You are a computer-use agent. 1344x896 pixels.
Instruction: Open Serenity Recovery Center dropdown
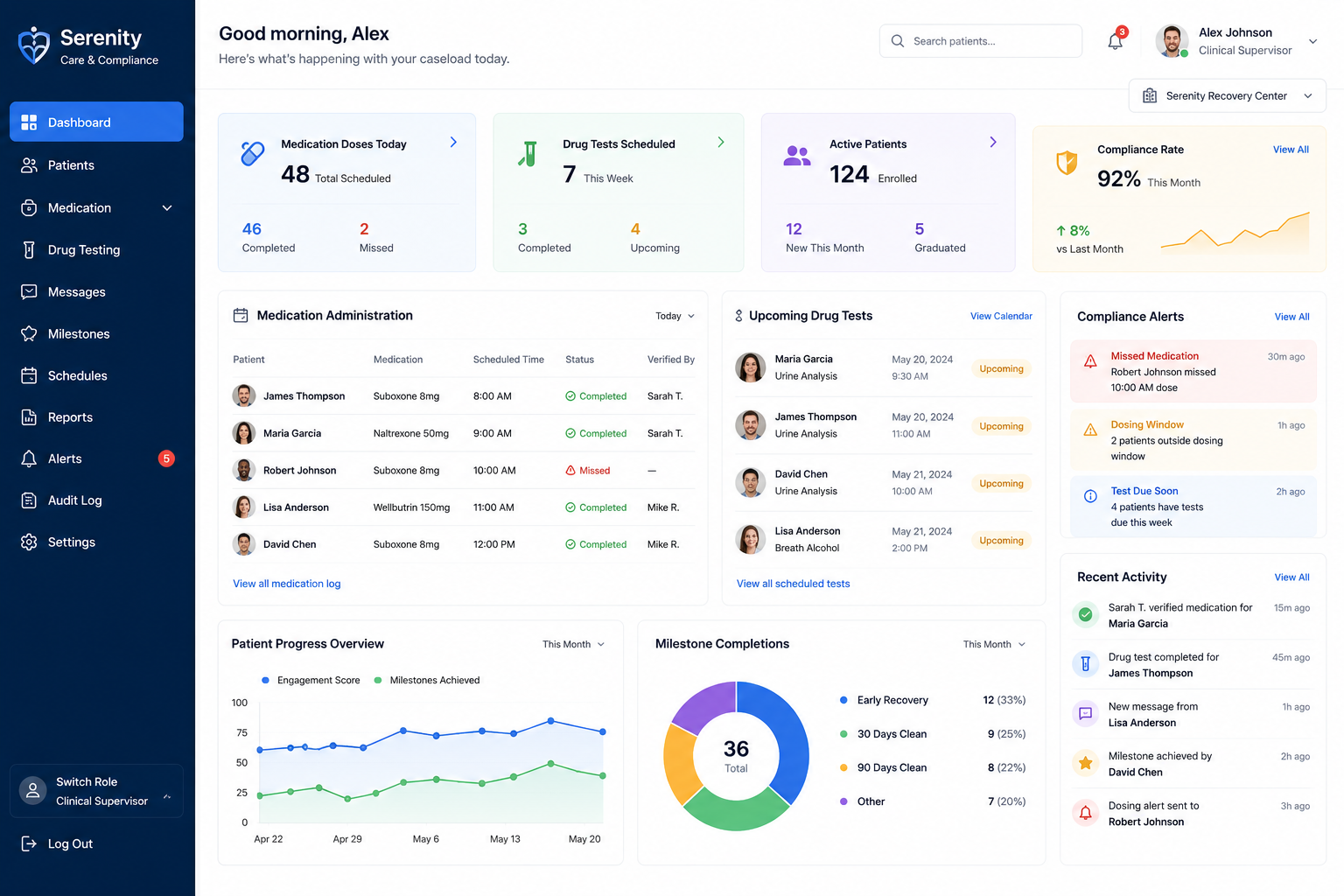pyautogui.click(x=1227, y=96)
